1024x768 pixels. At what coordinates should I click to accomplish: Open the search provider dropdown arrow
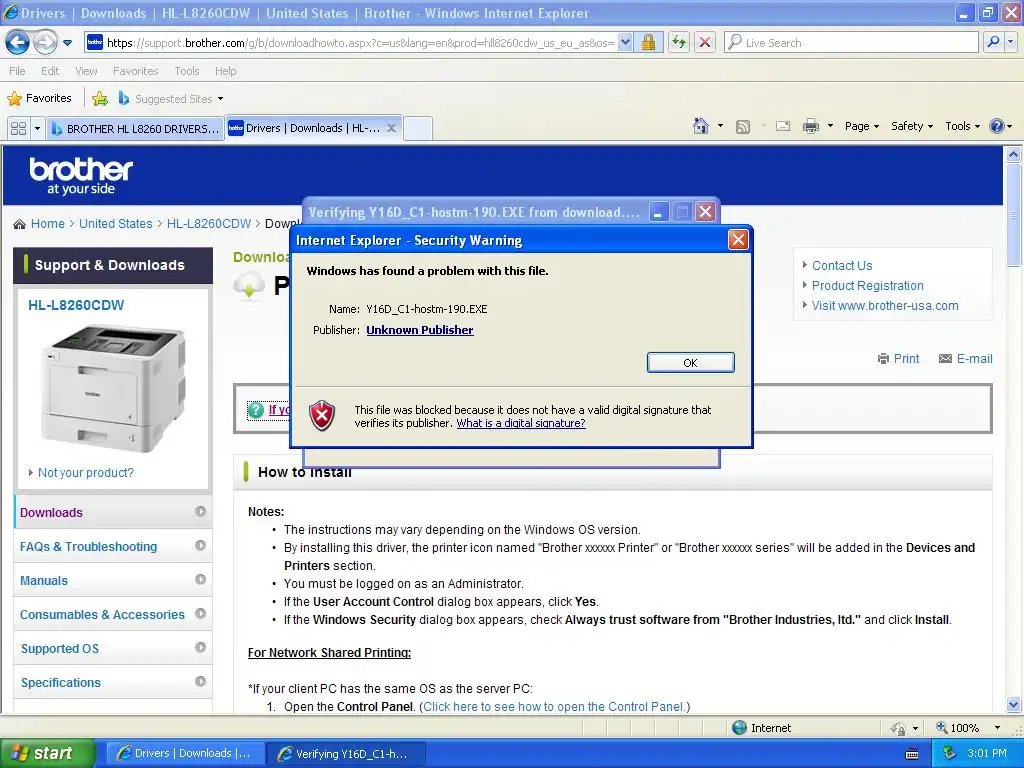tap(1010, 43)
